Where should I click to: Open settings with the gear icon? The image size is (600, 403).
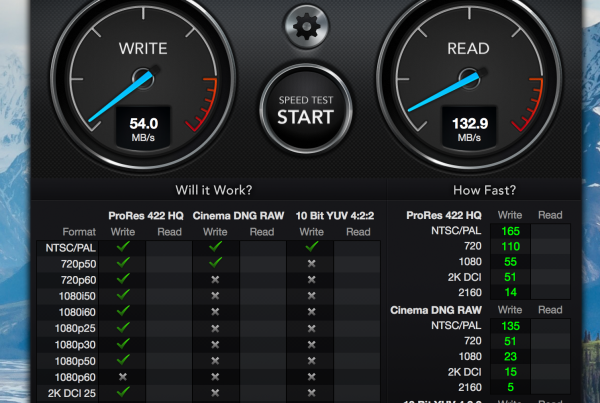(x=306, y=26)
